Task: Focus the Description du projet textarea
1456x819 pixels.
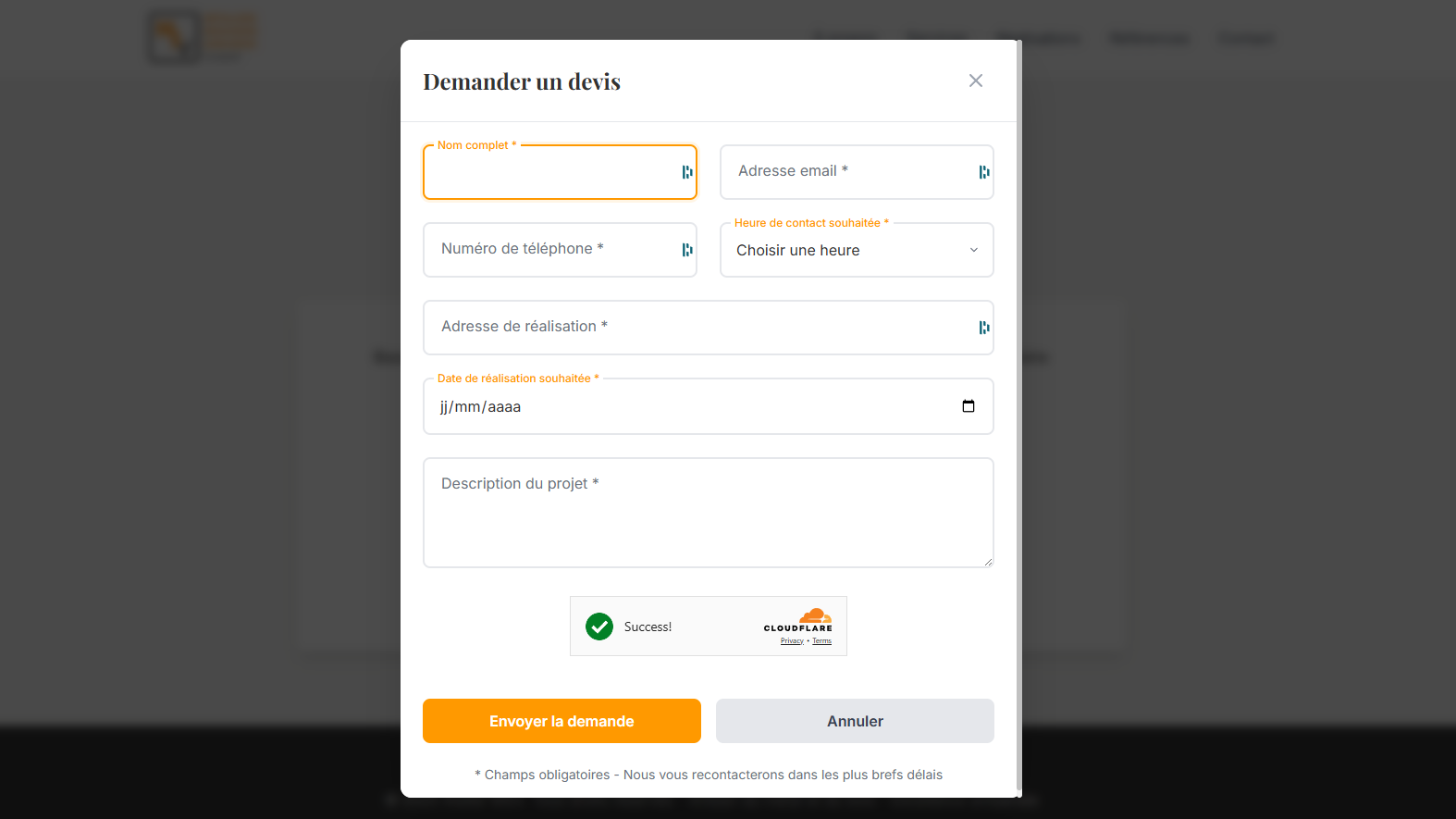Action: tap(708, 512)
